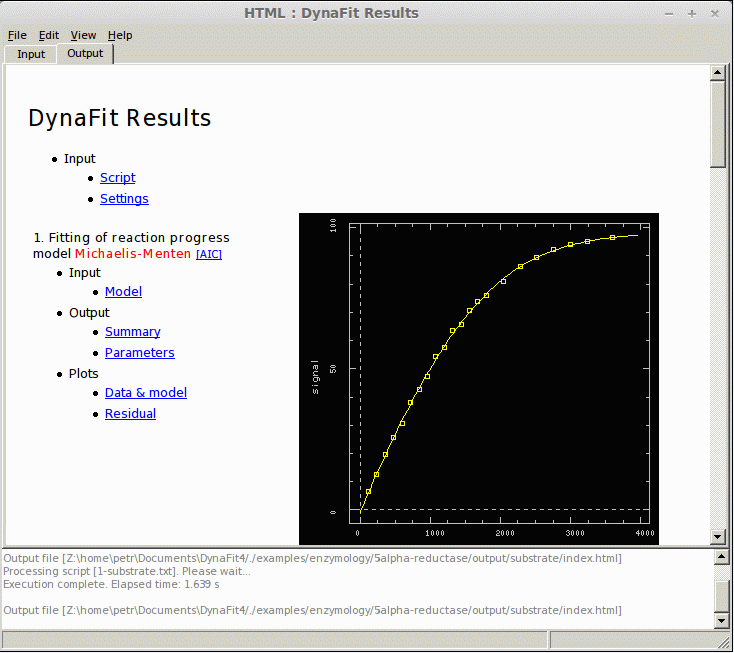Click 'Processing script [1-substrate.txt]' log line
The width and height of the screenshot is (734, 653).
click(x=127, y=571)
